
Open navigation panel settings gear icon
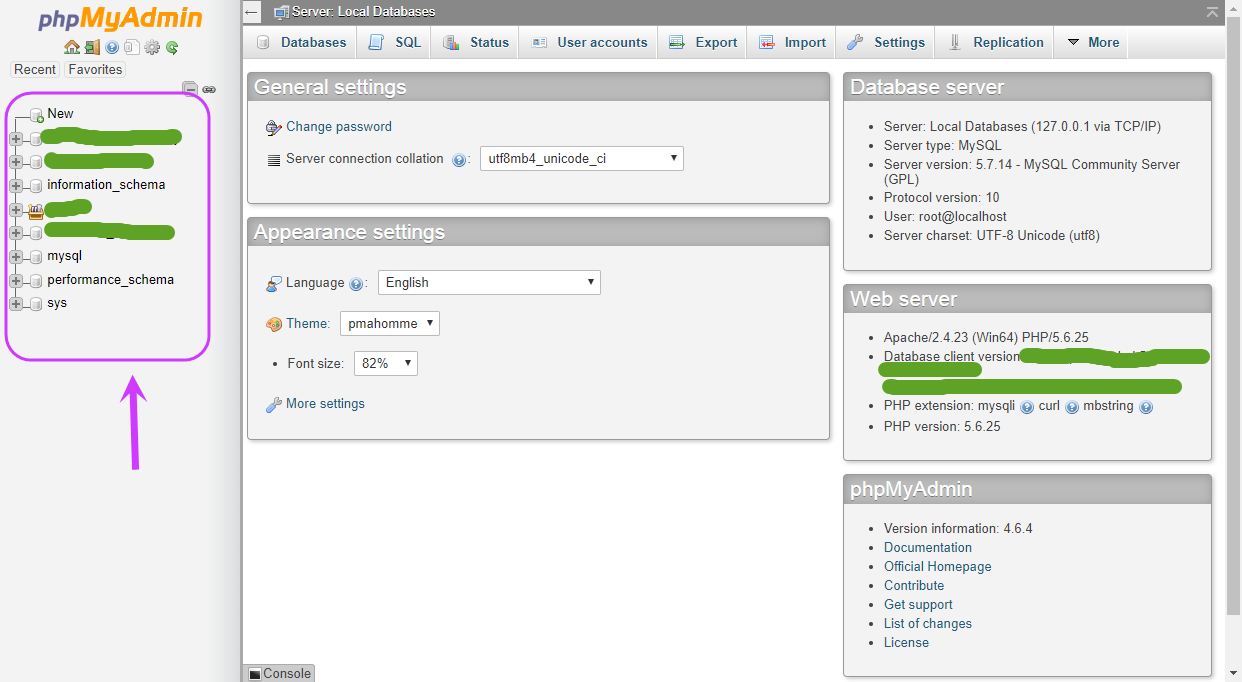[152, 47]
